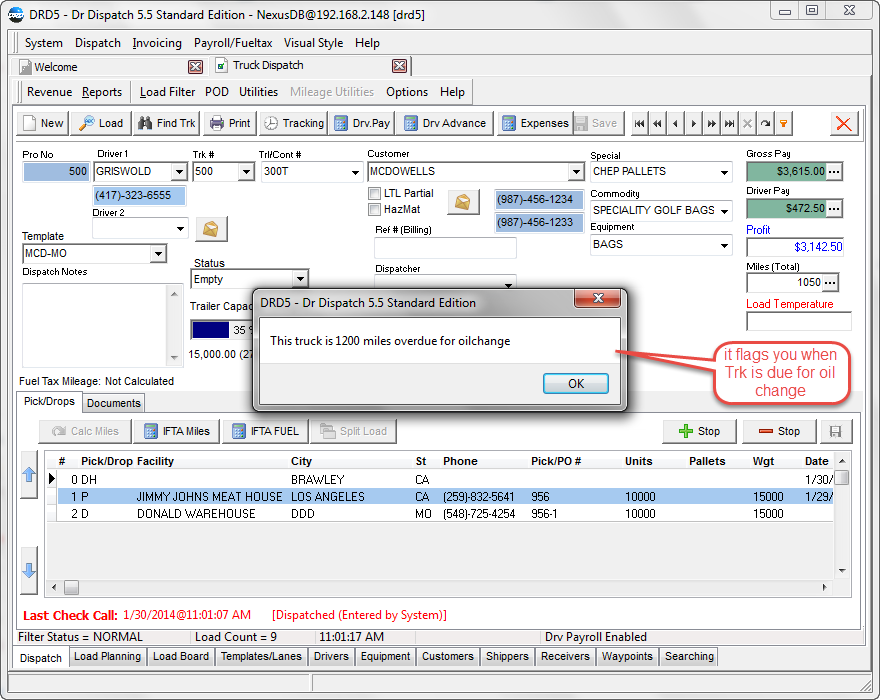The width and height of the screenshot is (880, 700).
Task: Click the Profit link label
Action: pyautogui.click(x=758, y=230)
